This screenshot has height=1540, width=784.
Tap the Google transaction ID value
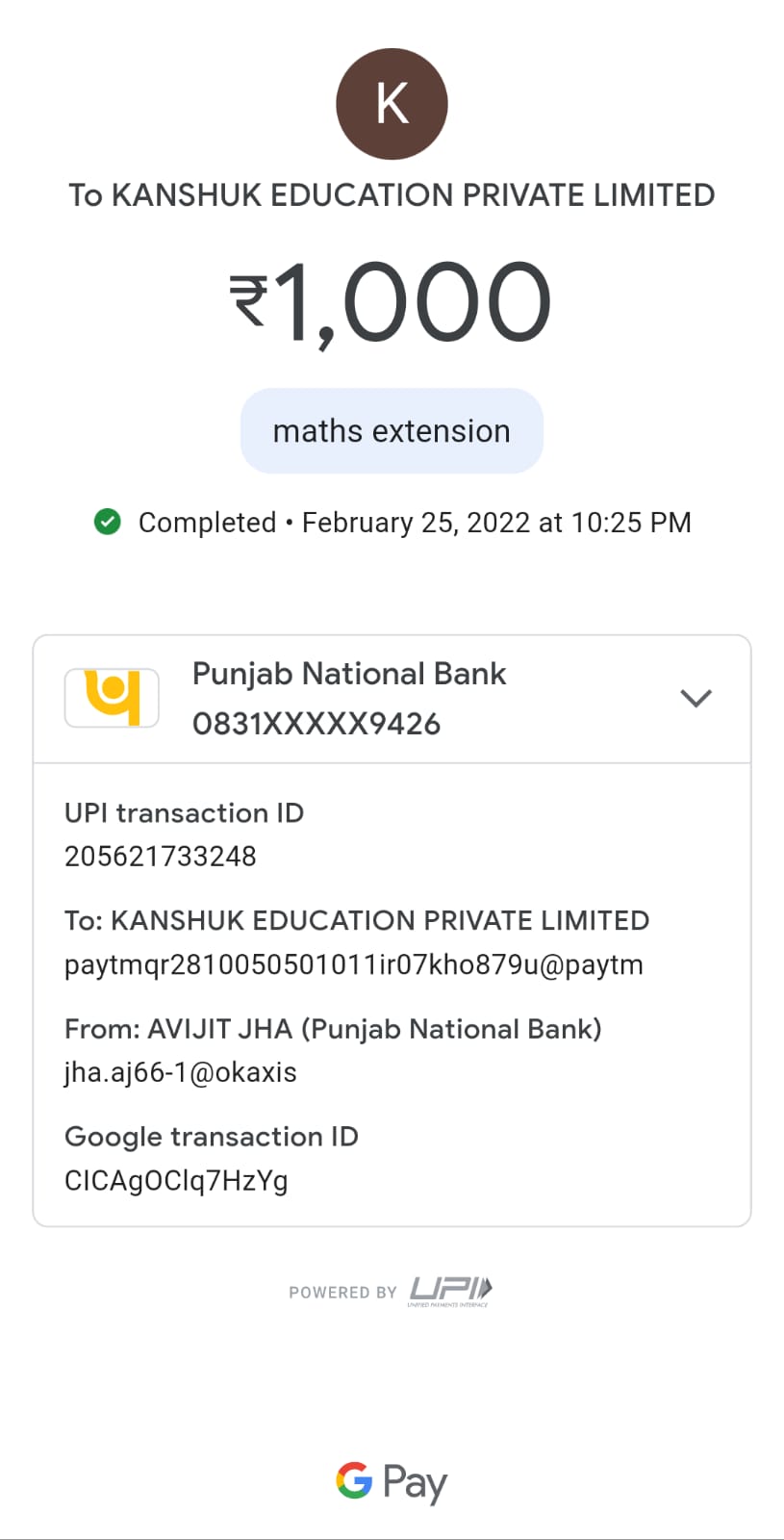click(176, 1181)
